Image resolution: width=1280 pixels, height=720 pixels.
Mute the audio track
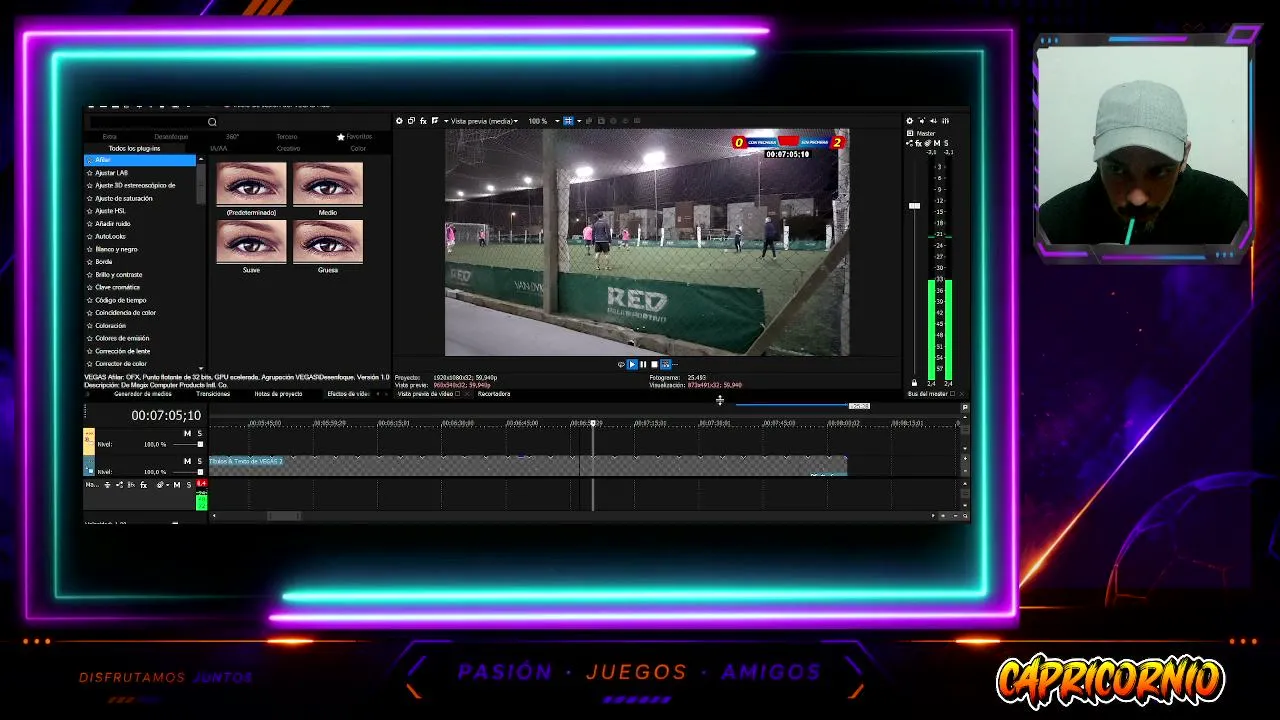click(x=177, y=485)
